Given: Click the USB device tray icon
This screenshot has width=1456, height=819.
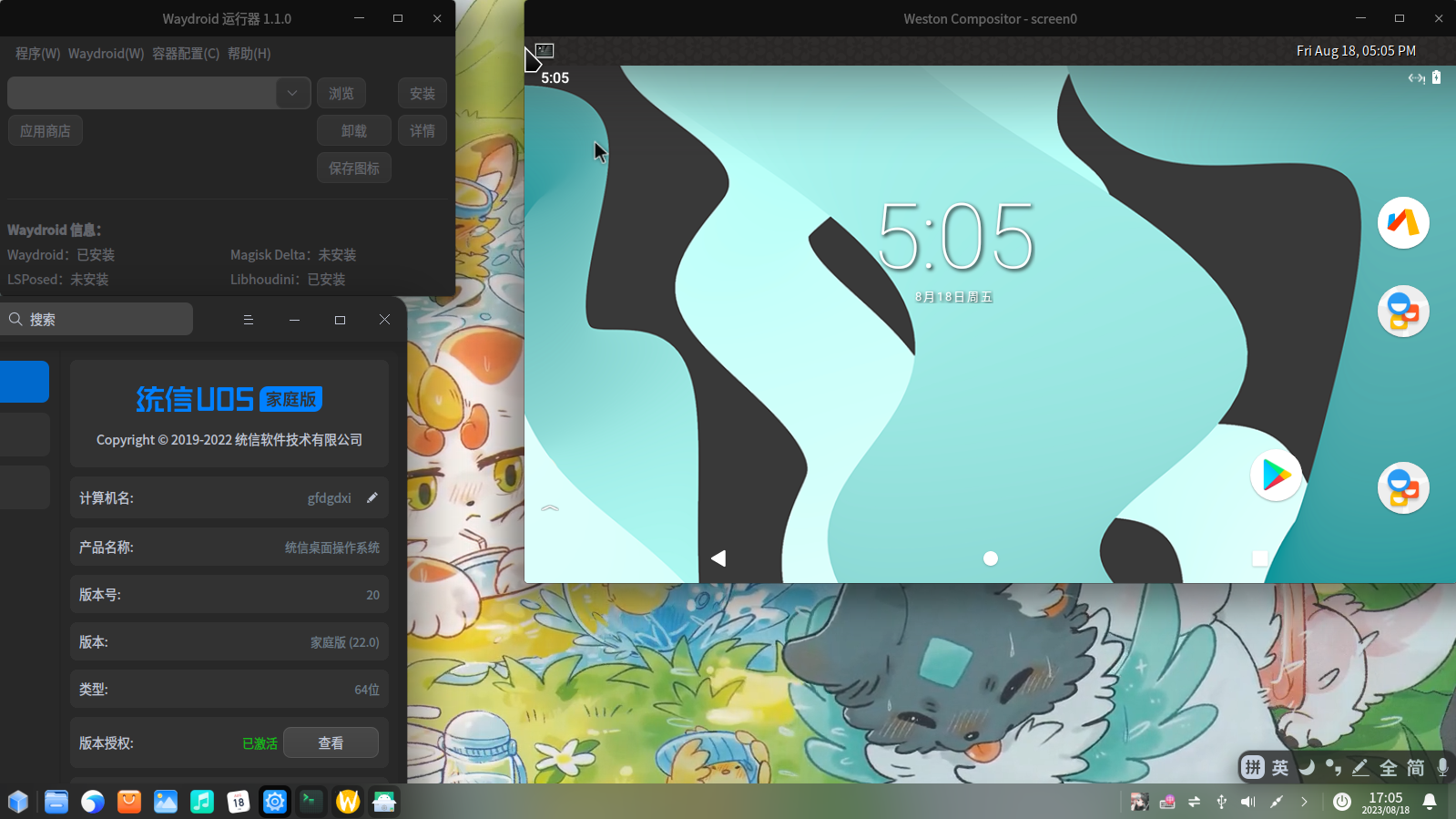Looking at the screenshot, I should point(1222,802).
